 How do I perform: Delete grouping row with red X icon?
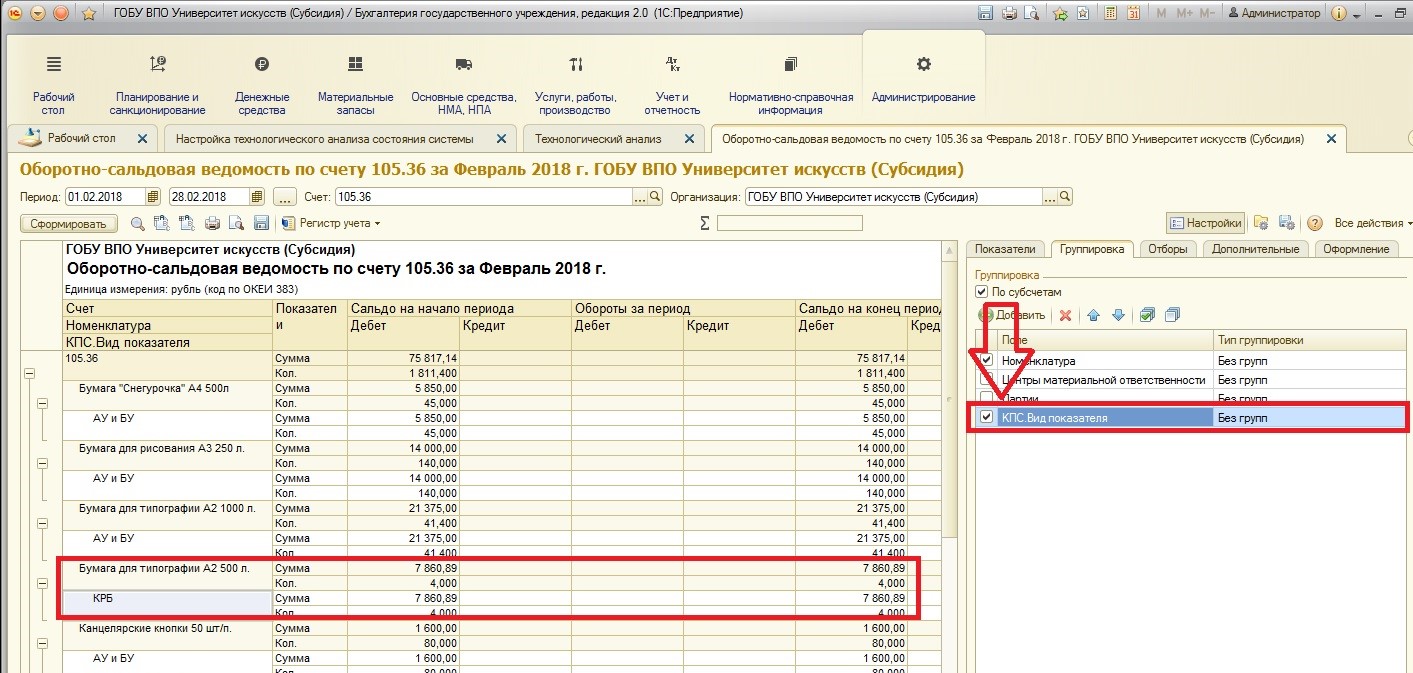tap(1065, 315)
